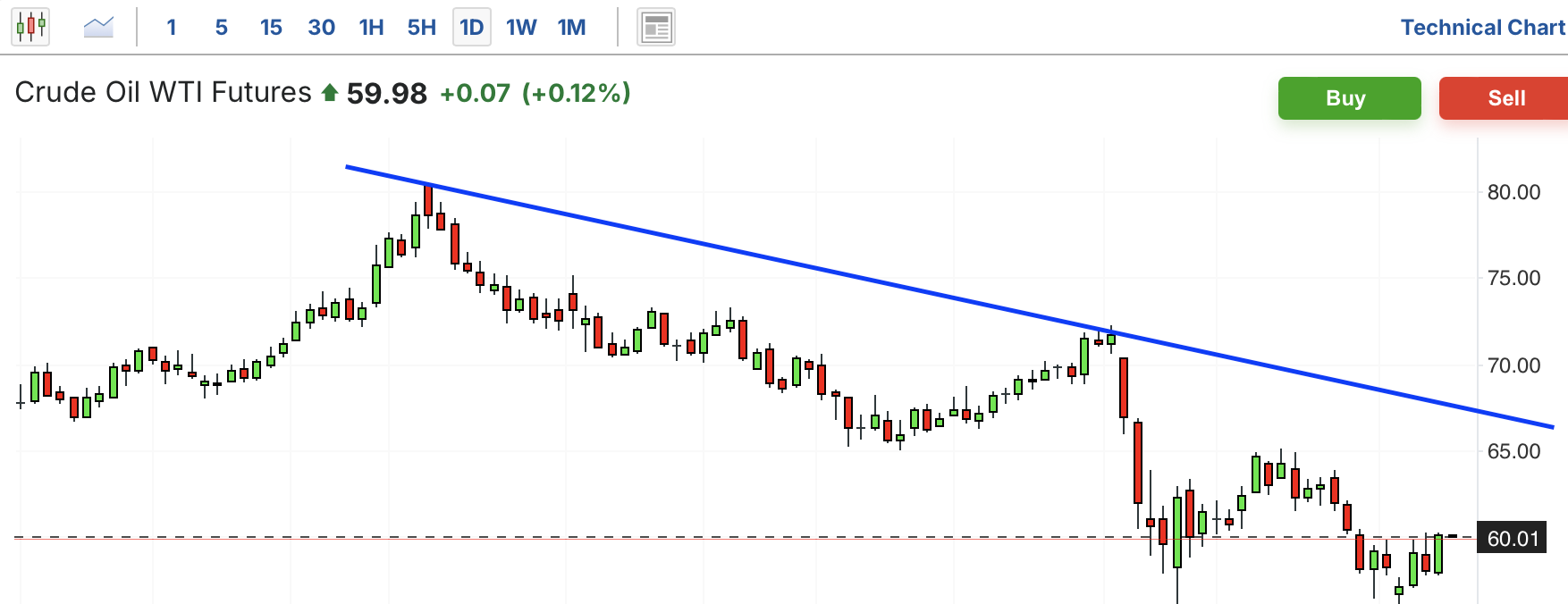The width and height of the screenshot is (1568, 604).
Task: Select the 1H timeframe
Action: [371, 28]
